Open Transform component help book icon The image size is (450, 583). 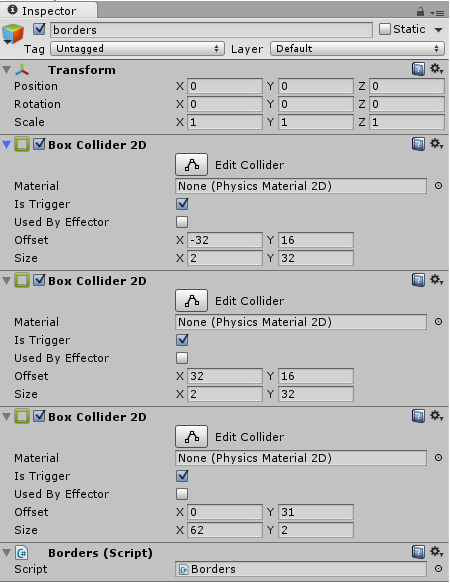[x=418, y=69]
